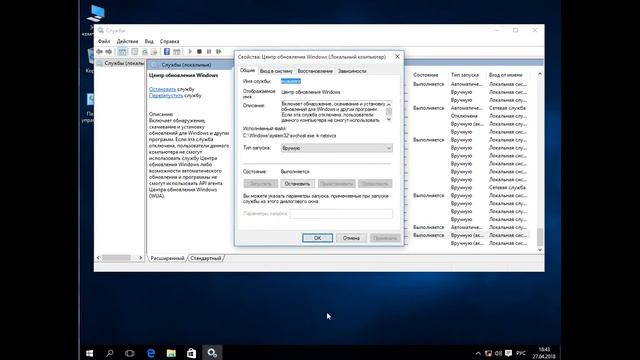Open Task View from the taskbar
The image size is (640, 360).
tap(130, 353)
